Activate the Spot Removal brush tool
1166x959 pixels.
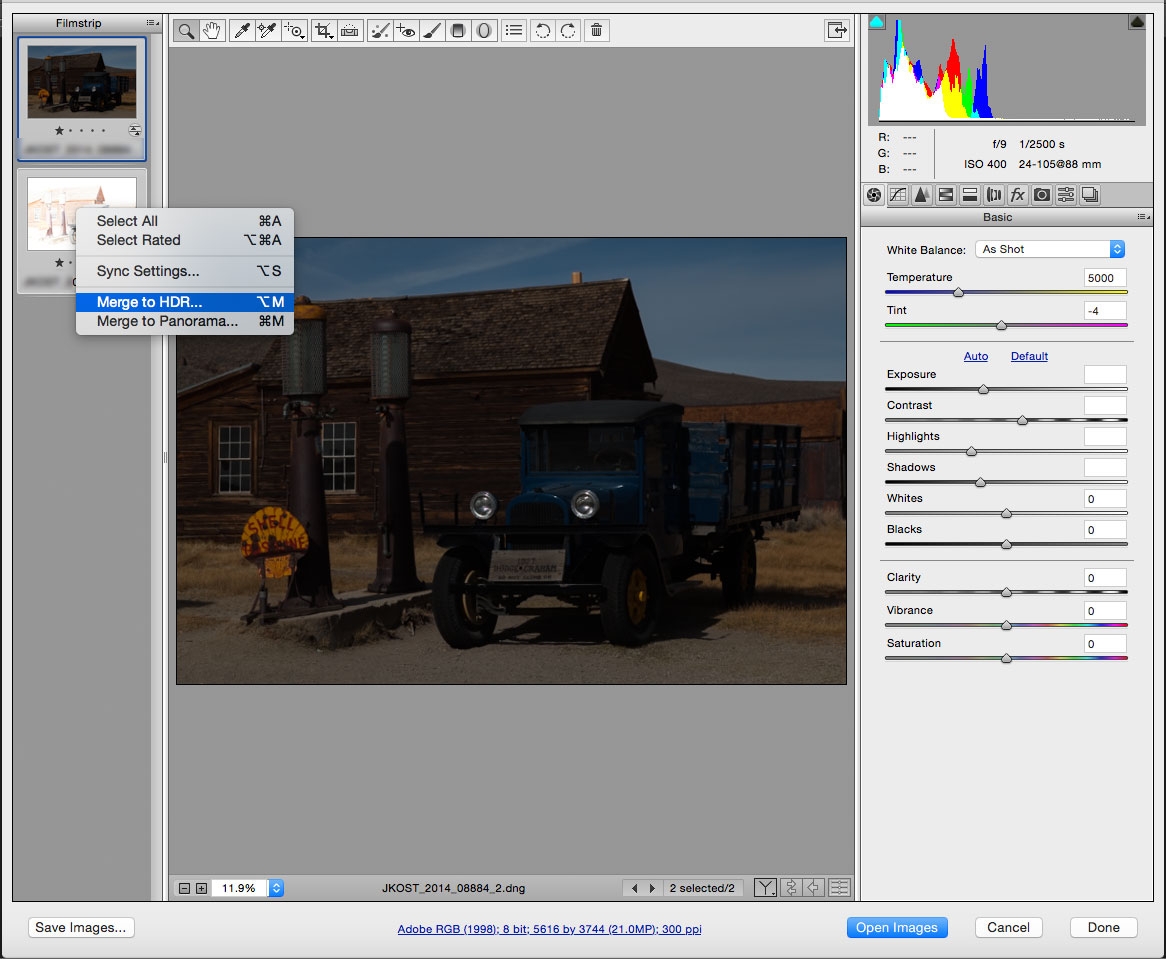click(x=379, y=31)
